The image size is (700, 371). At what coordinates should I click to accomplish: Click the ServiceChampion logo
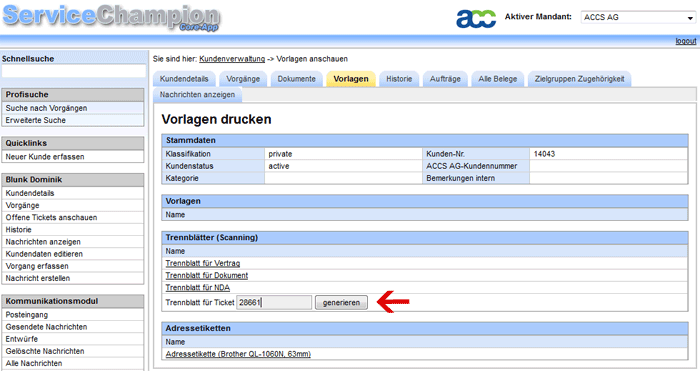(x=112, y=17)
